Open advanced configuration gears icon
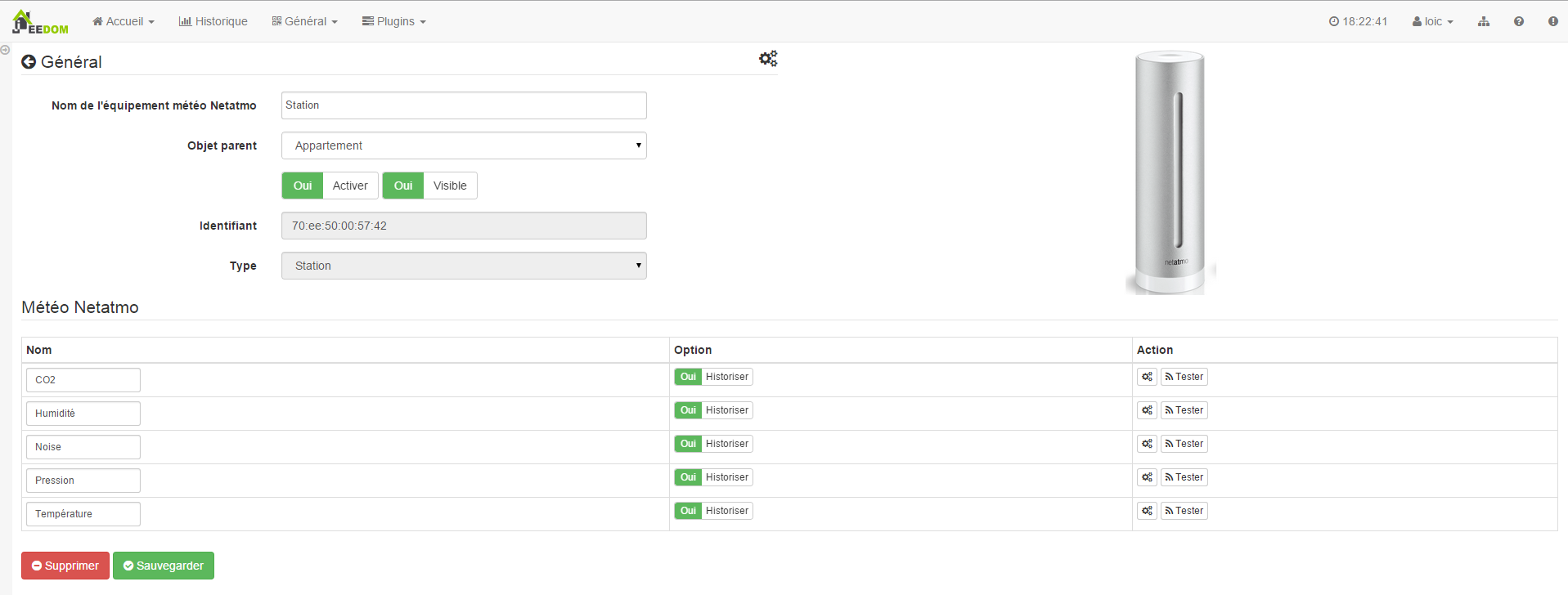1568x595 pixels. 768,59
